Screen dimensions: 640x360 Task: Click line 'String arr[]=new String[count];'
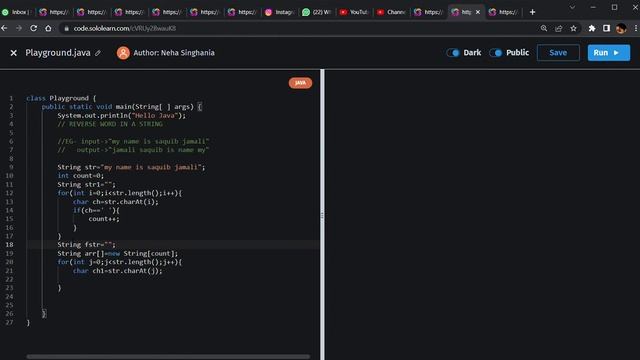coord(118,253)
